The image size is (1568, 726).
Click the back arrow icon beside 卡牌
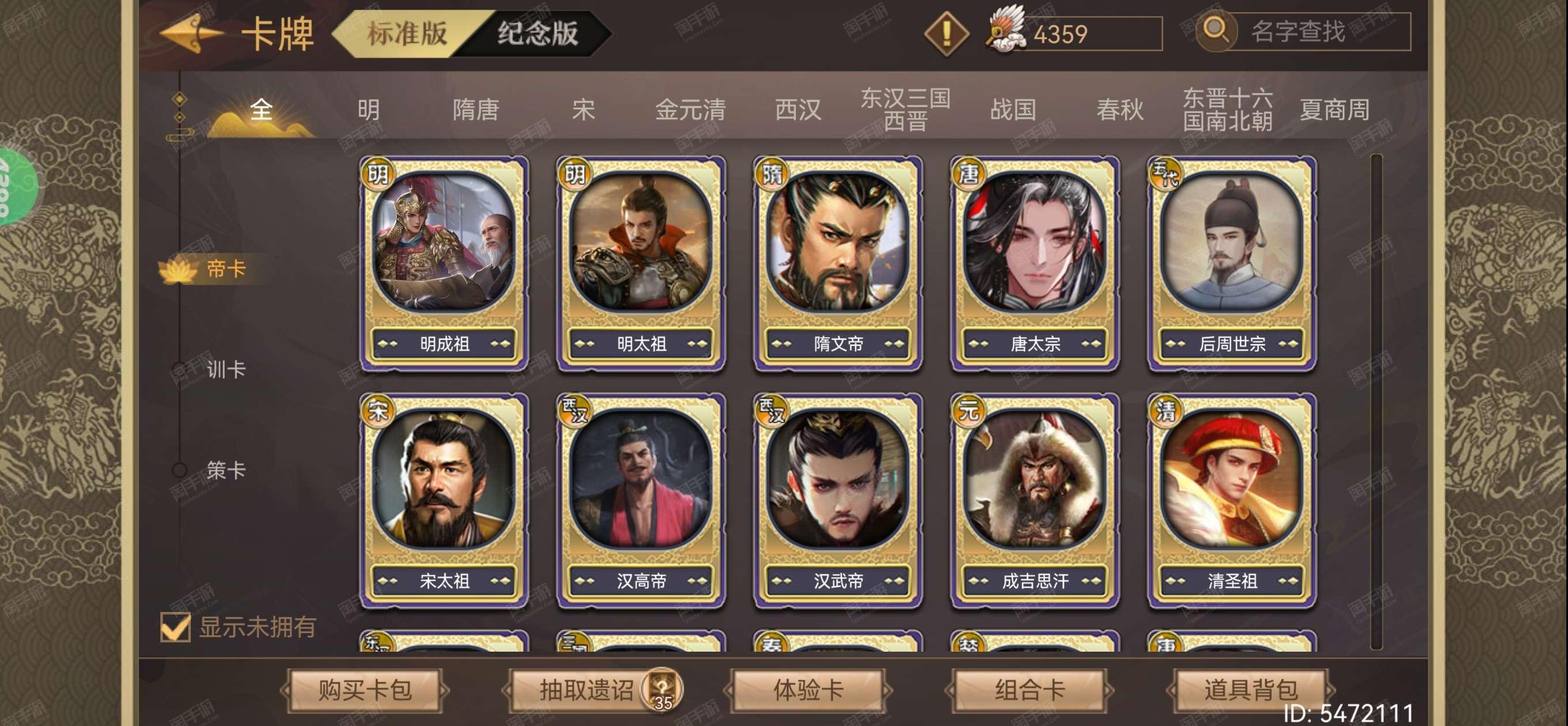[x=190, y=33]
